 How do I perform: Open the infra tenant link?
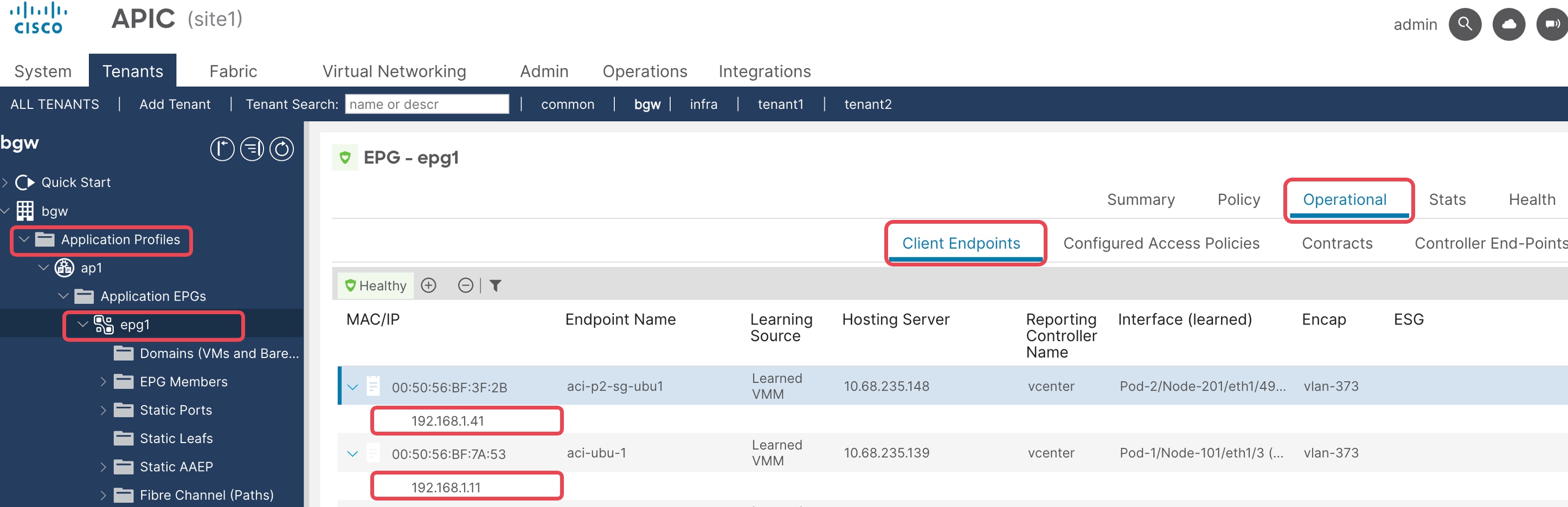click(703, 104)
